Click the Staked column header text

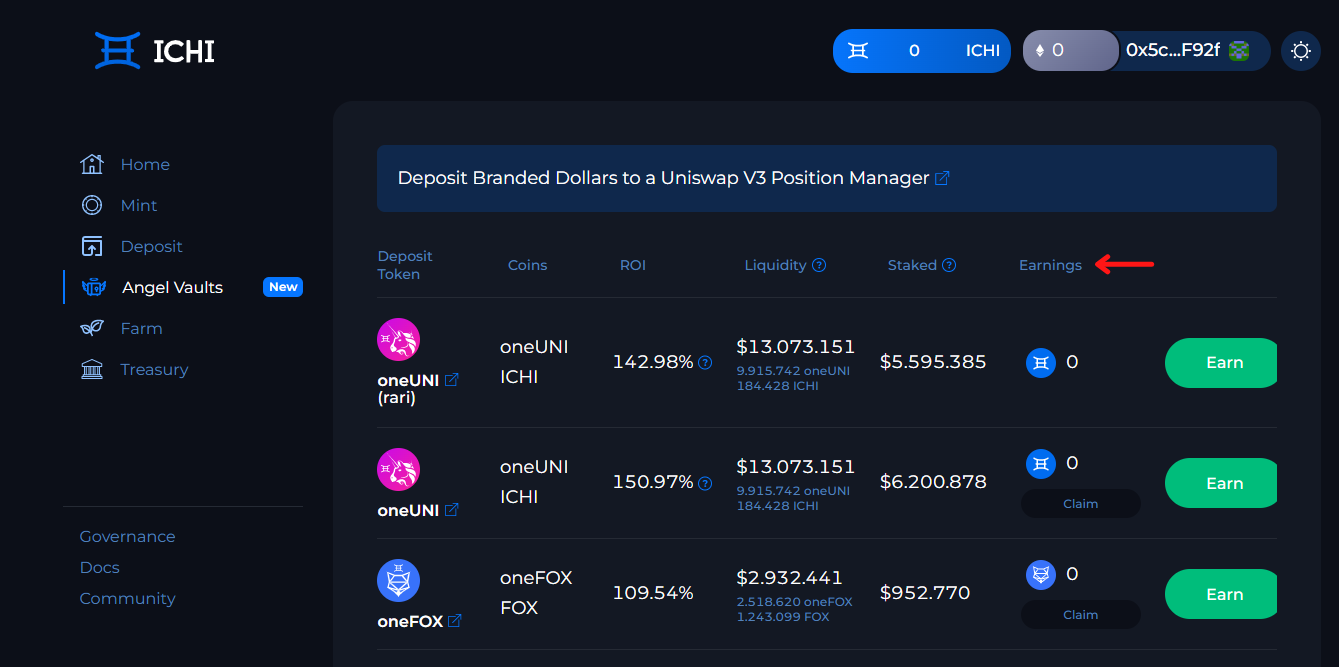pos(912,265)
